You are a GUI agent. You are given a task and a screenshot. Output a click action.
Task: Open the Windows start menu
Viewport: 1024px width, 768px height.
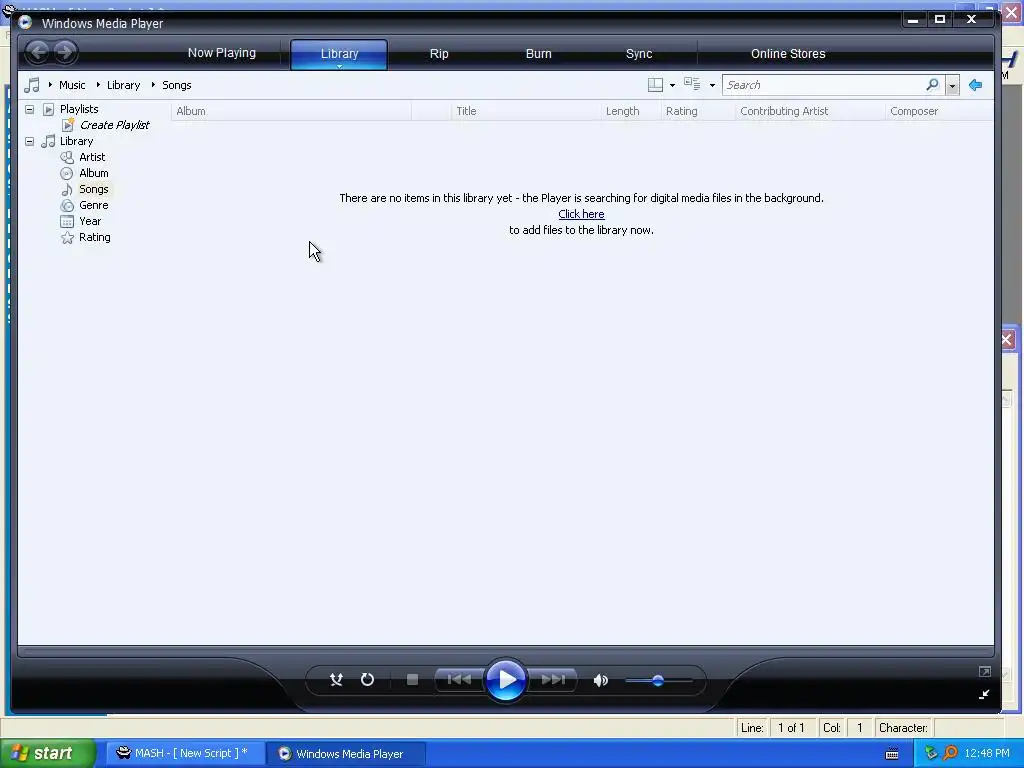coord(48,754)
